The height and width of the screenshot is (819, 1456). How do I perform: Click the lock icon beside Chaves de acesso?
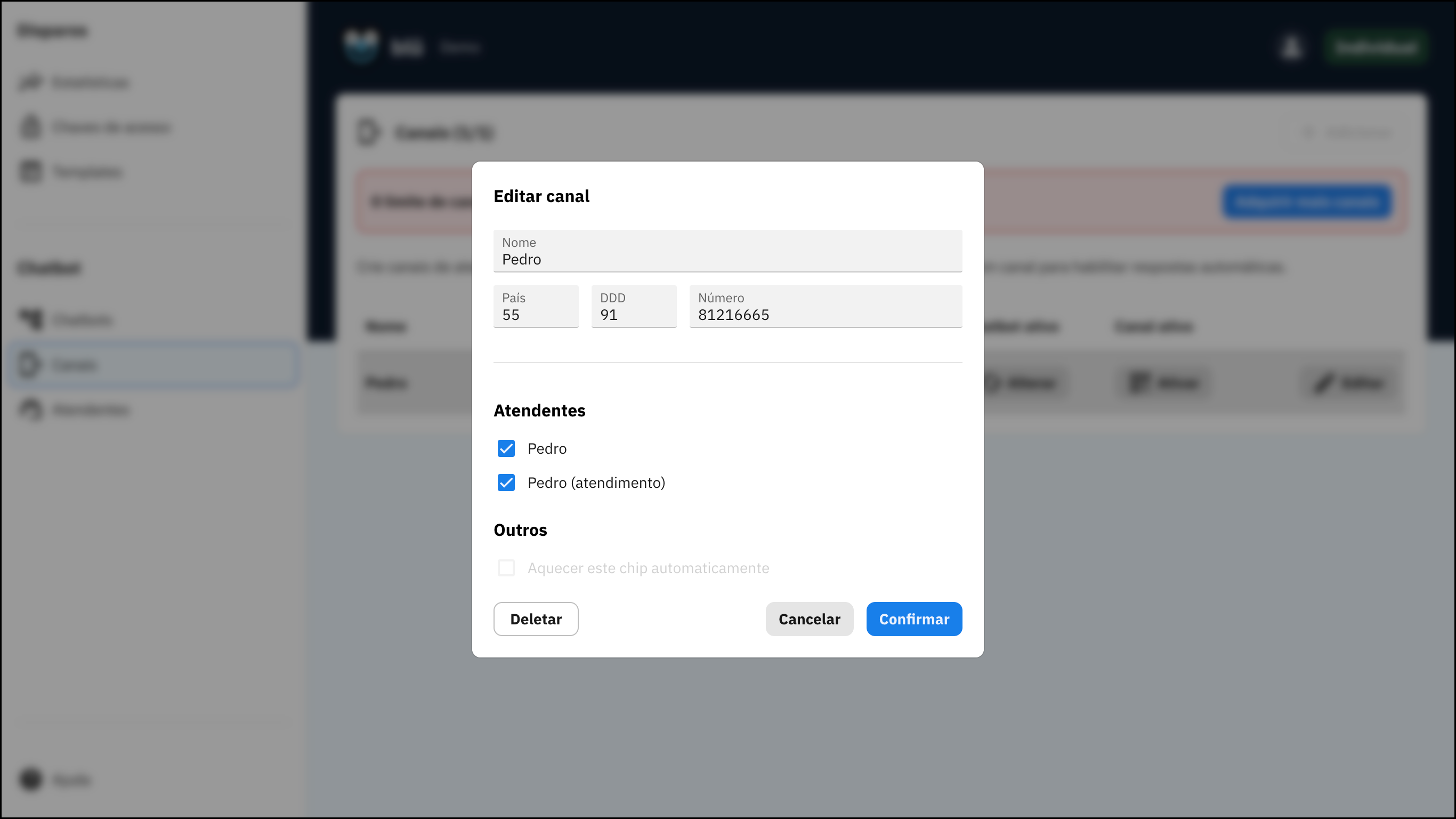(30, 127)
